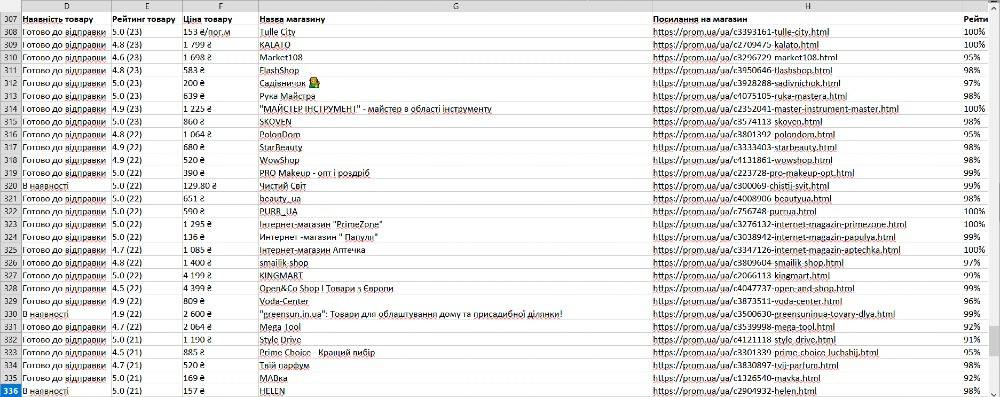The width and height of the screenshot is (1000, 397).
Task: Select the Чистий Світ store cell
Action: pos(455,186)
